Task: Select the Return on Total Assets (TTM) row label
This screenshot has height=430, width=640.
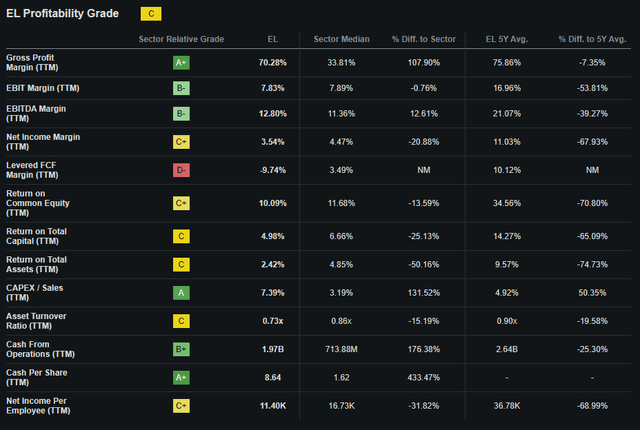Action: [36, 264]
